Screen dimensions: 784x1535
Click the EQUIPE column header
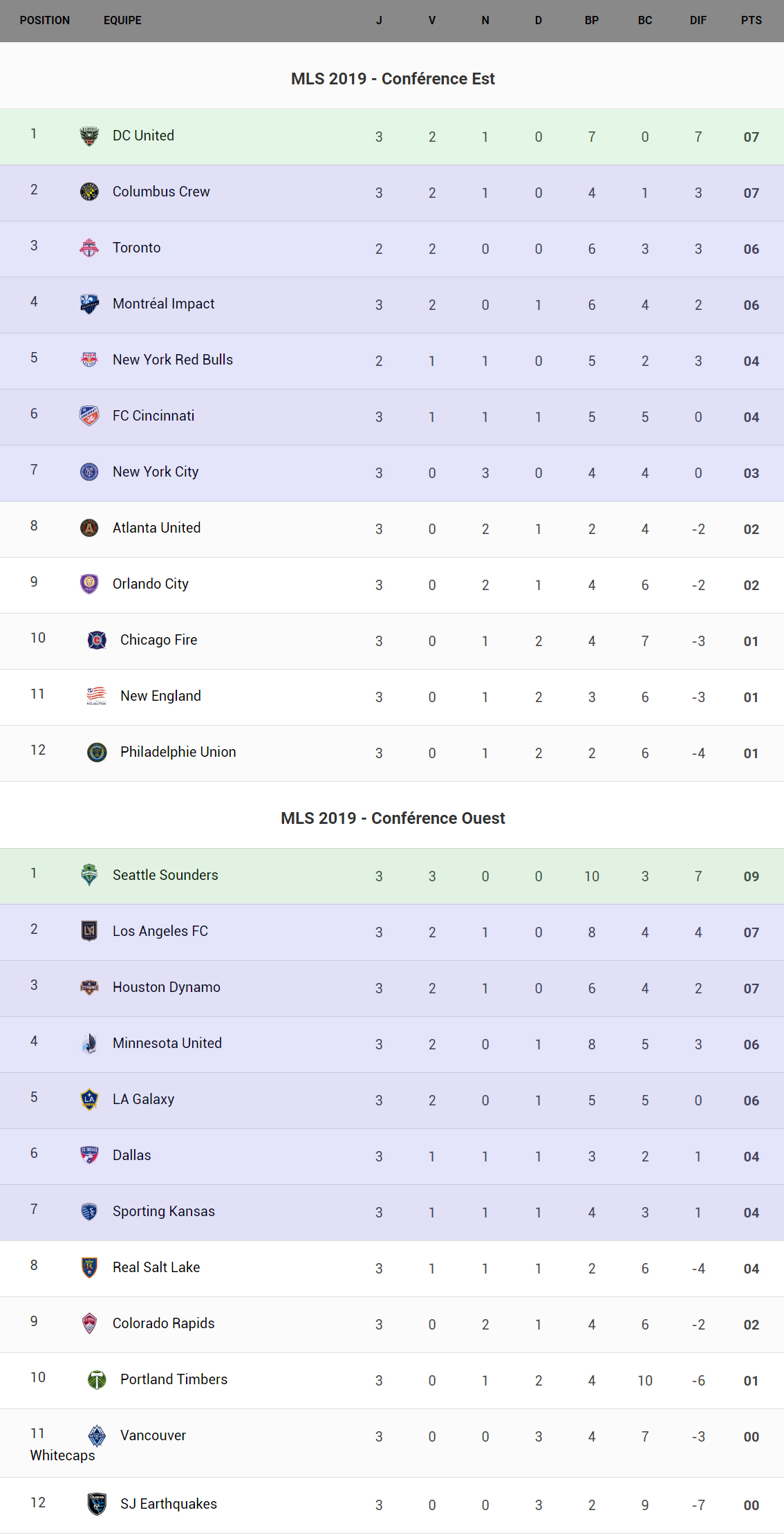tap(122, 21)
